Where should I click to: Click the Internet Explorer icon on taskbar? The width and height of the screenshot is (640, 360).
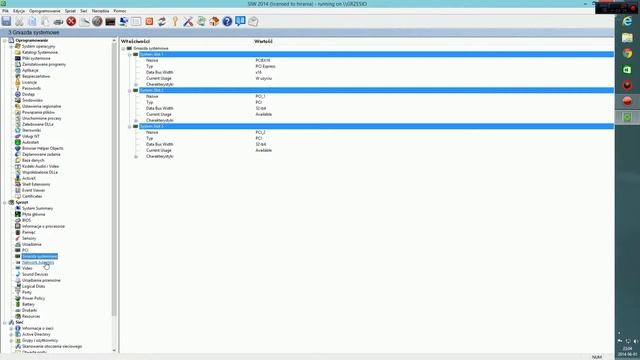pos(627,22)
